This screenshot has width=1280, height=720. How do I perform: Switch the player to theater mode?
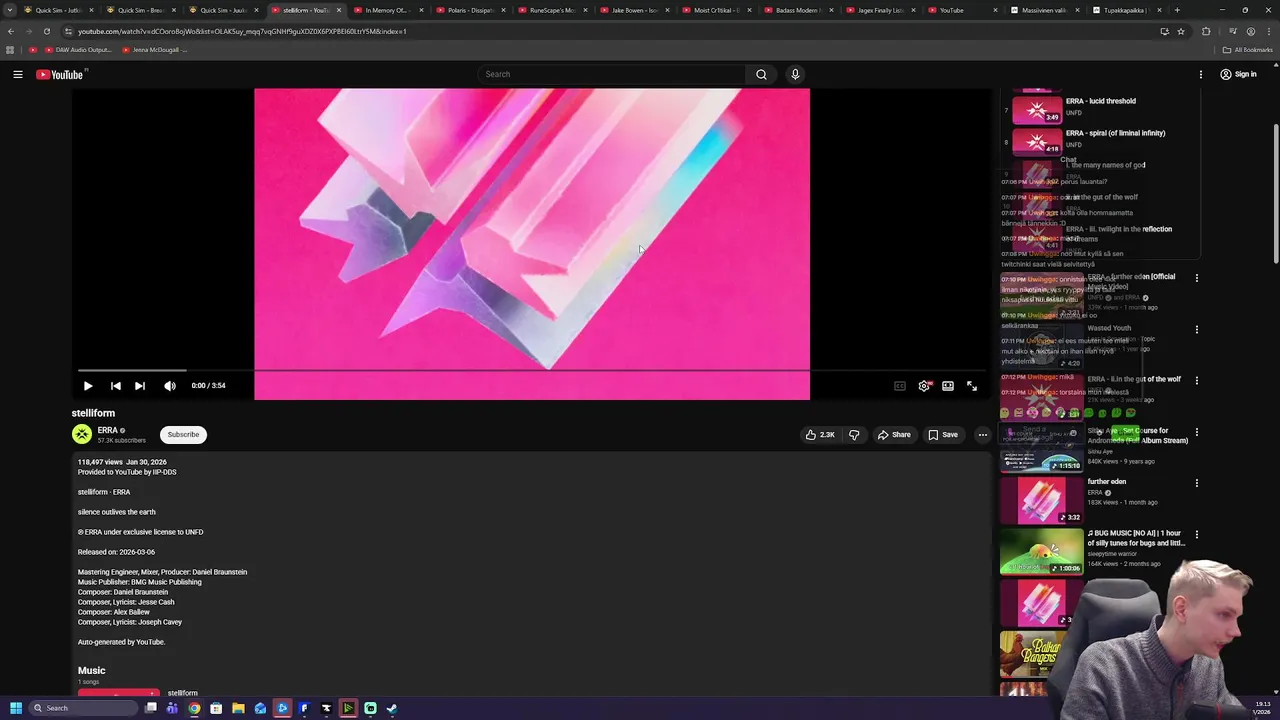coord(948,386)
